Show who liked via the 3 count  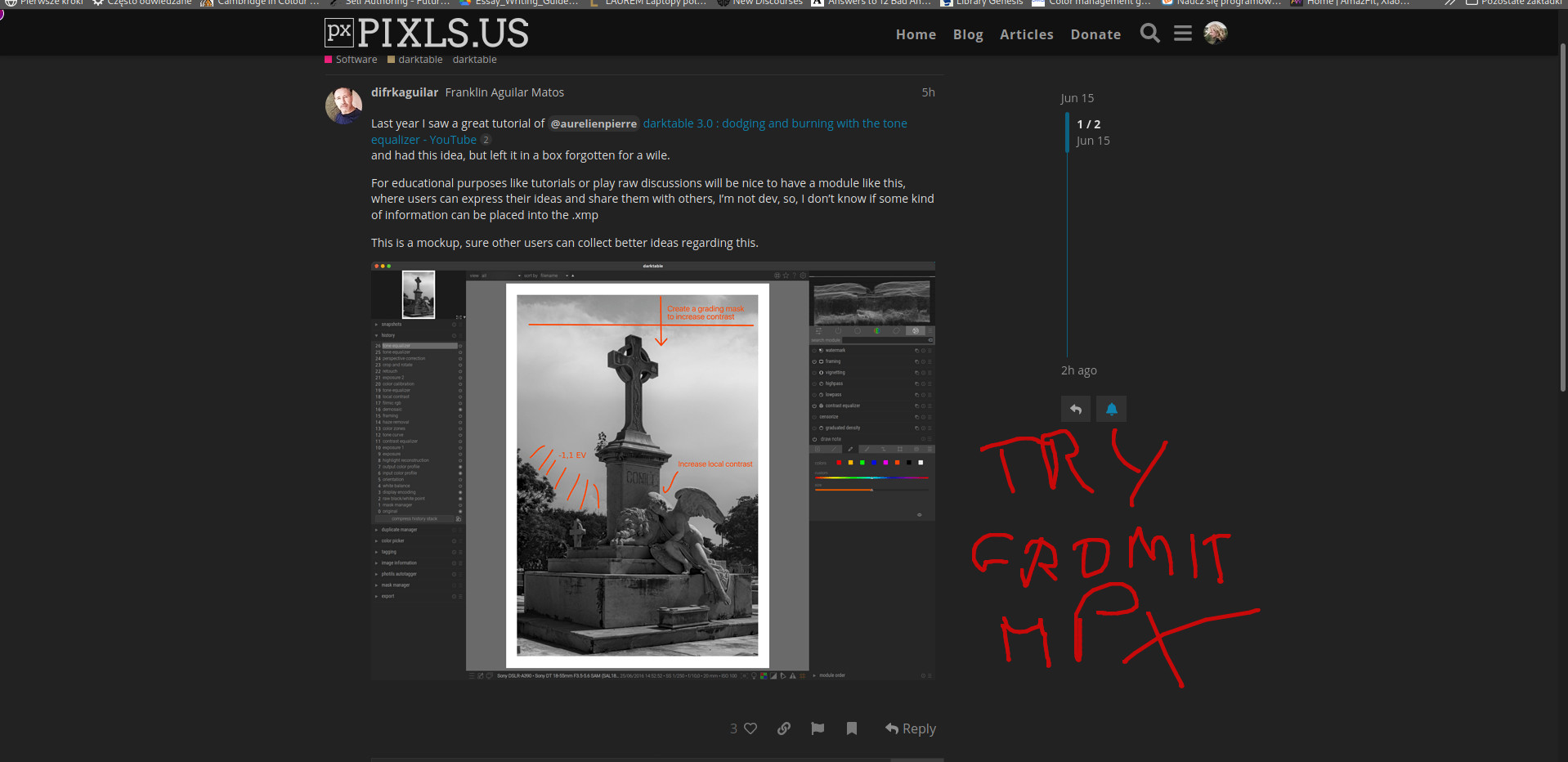733,728
